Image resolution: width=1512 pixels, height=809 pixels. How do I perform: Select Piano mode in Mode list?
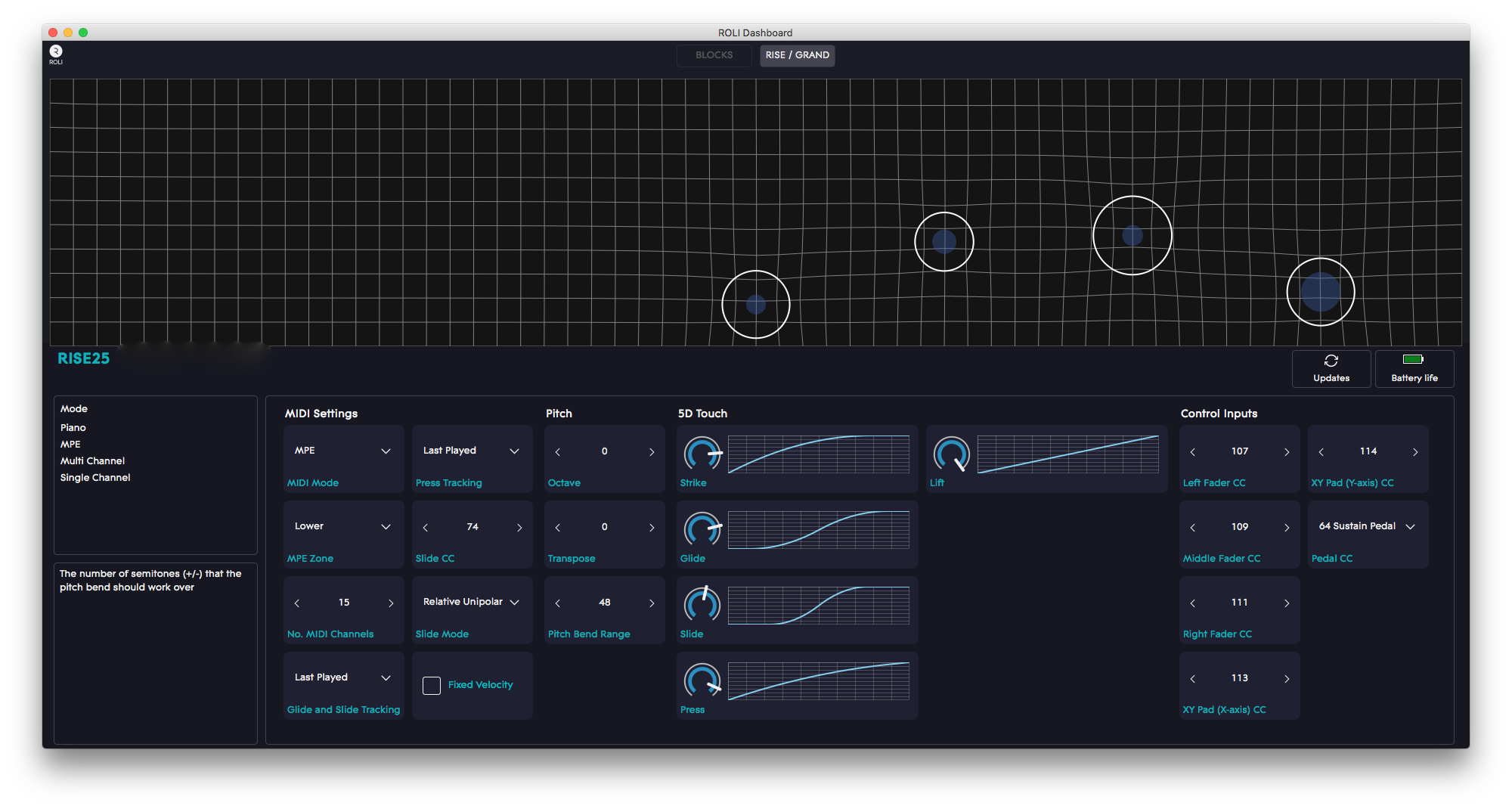pyautogui.click(x=73, y=428)
